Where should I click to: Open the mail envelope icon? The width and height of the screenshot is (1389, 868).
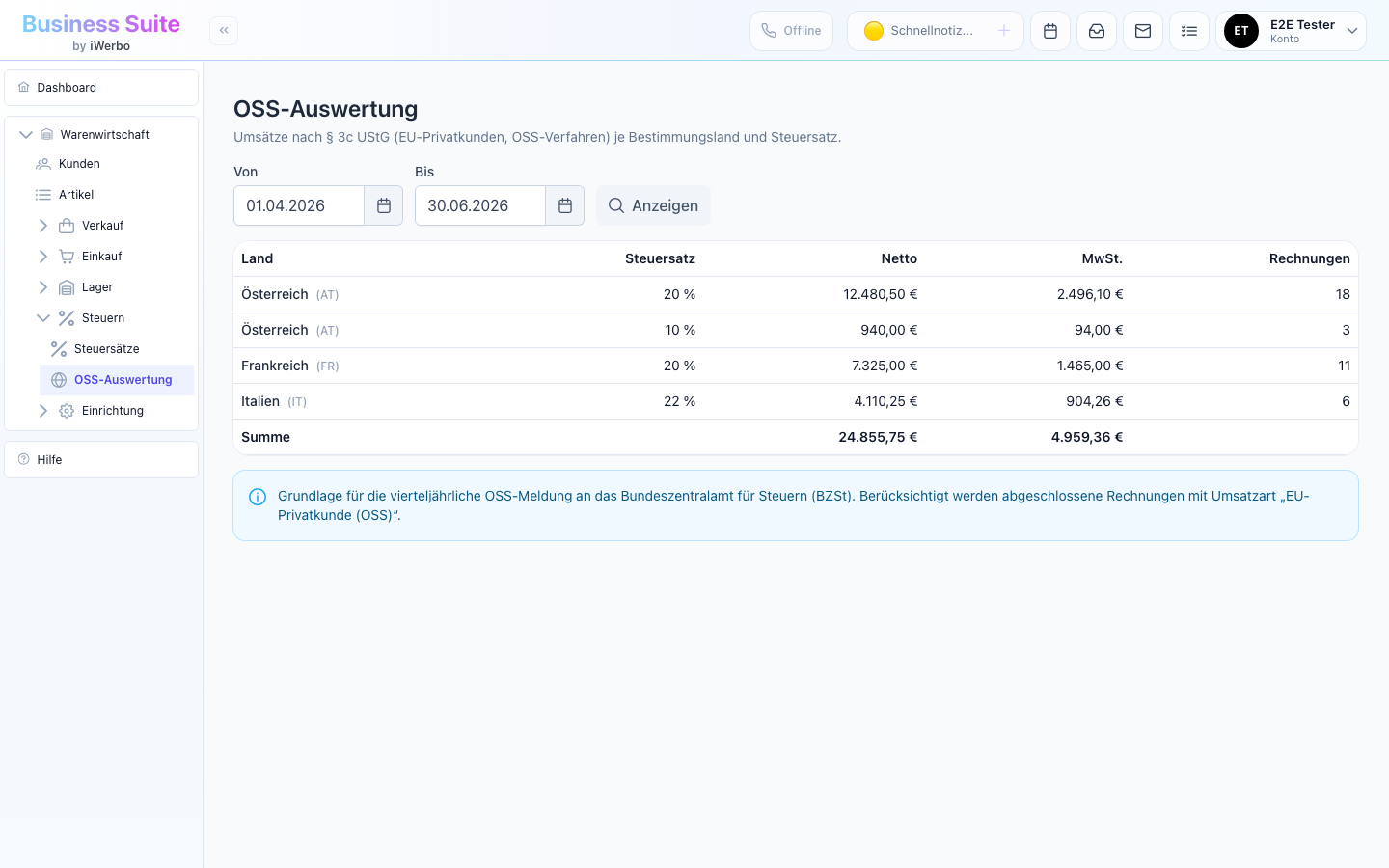1143,31
